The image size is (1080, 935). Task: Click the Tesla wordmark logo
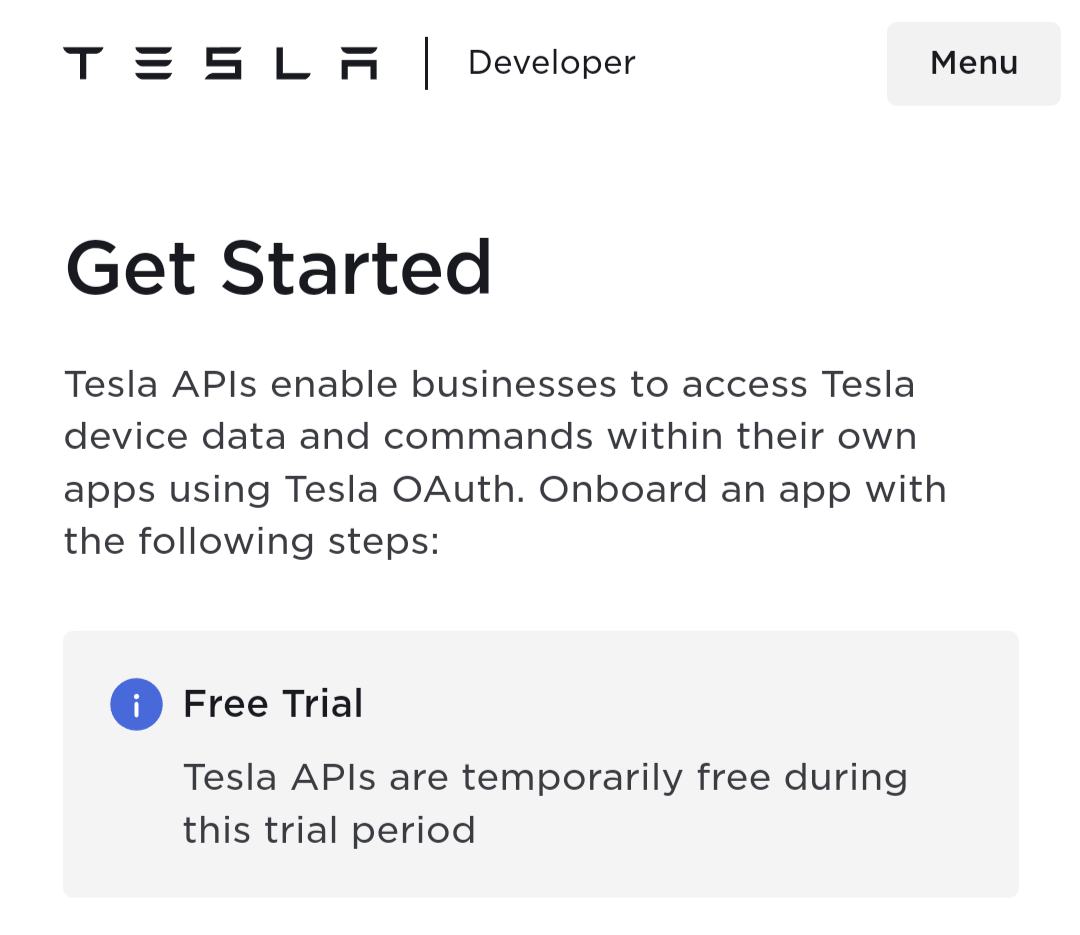tap(220, 63)
